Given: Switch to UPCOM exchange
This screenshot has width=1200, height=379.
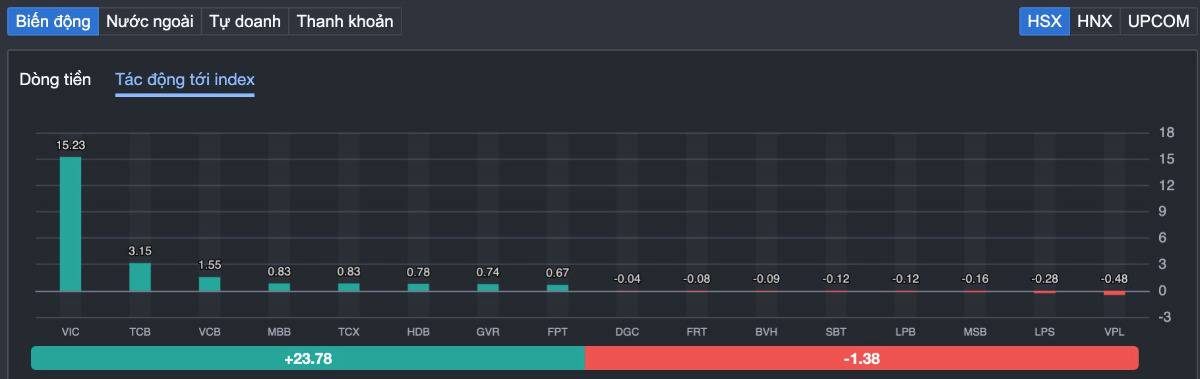Looking at the screenshot, I should (1158, 21).
